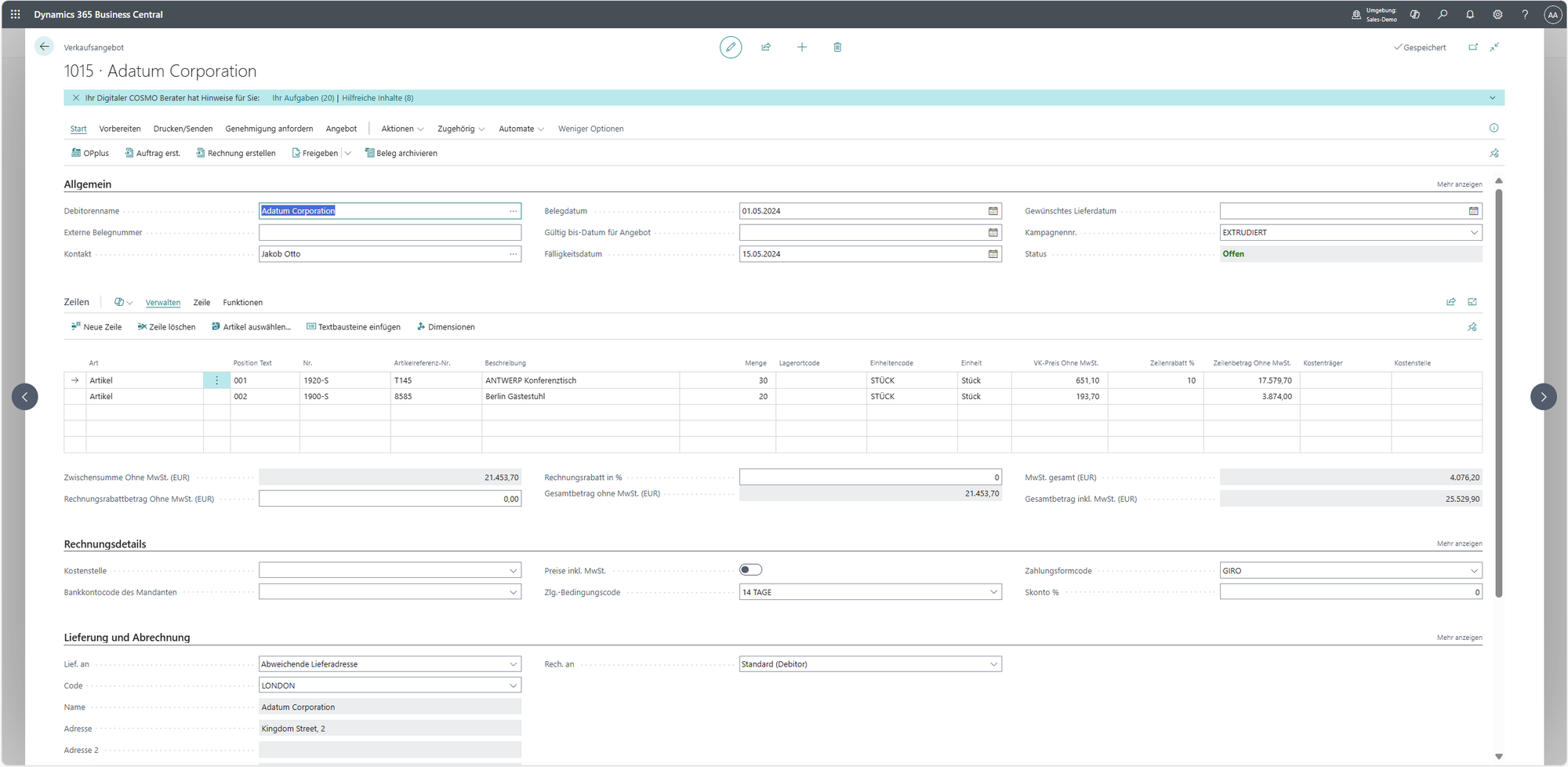Click the back arrow button

pos(45,47)
